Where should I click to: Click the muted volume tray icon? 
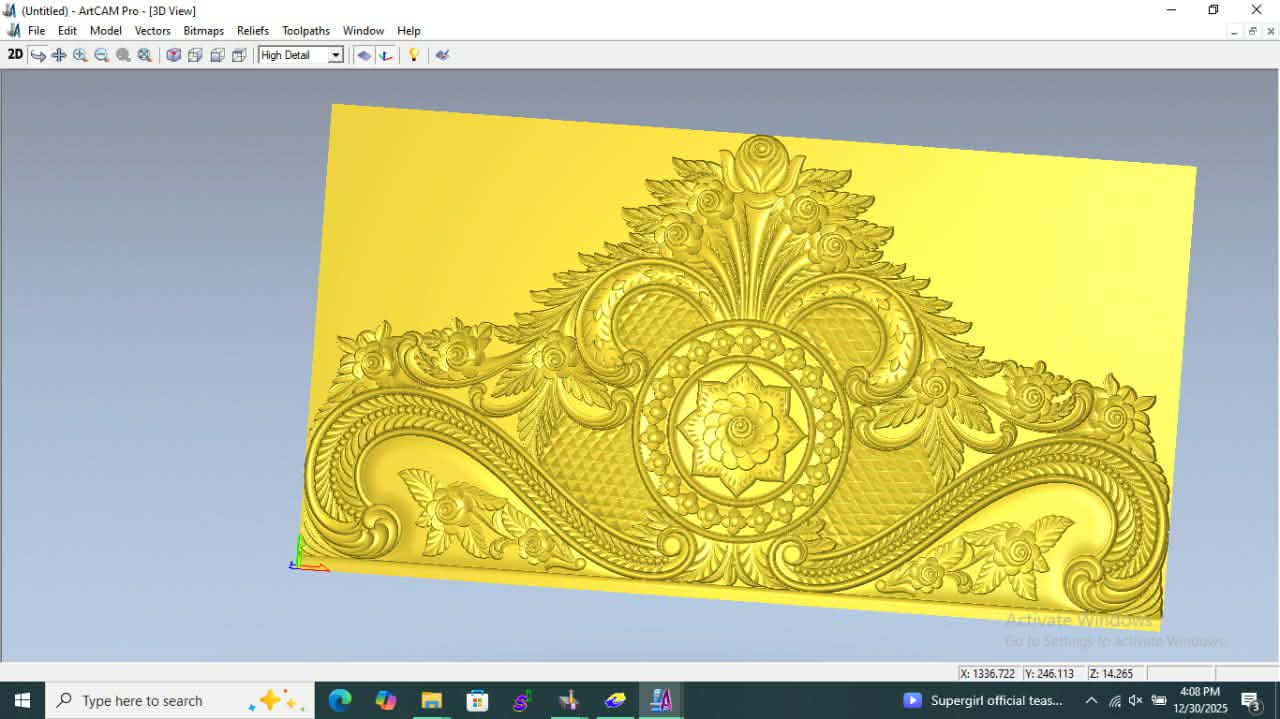click(1136, 700)
